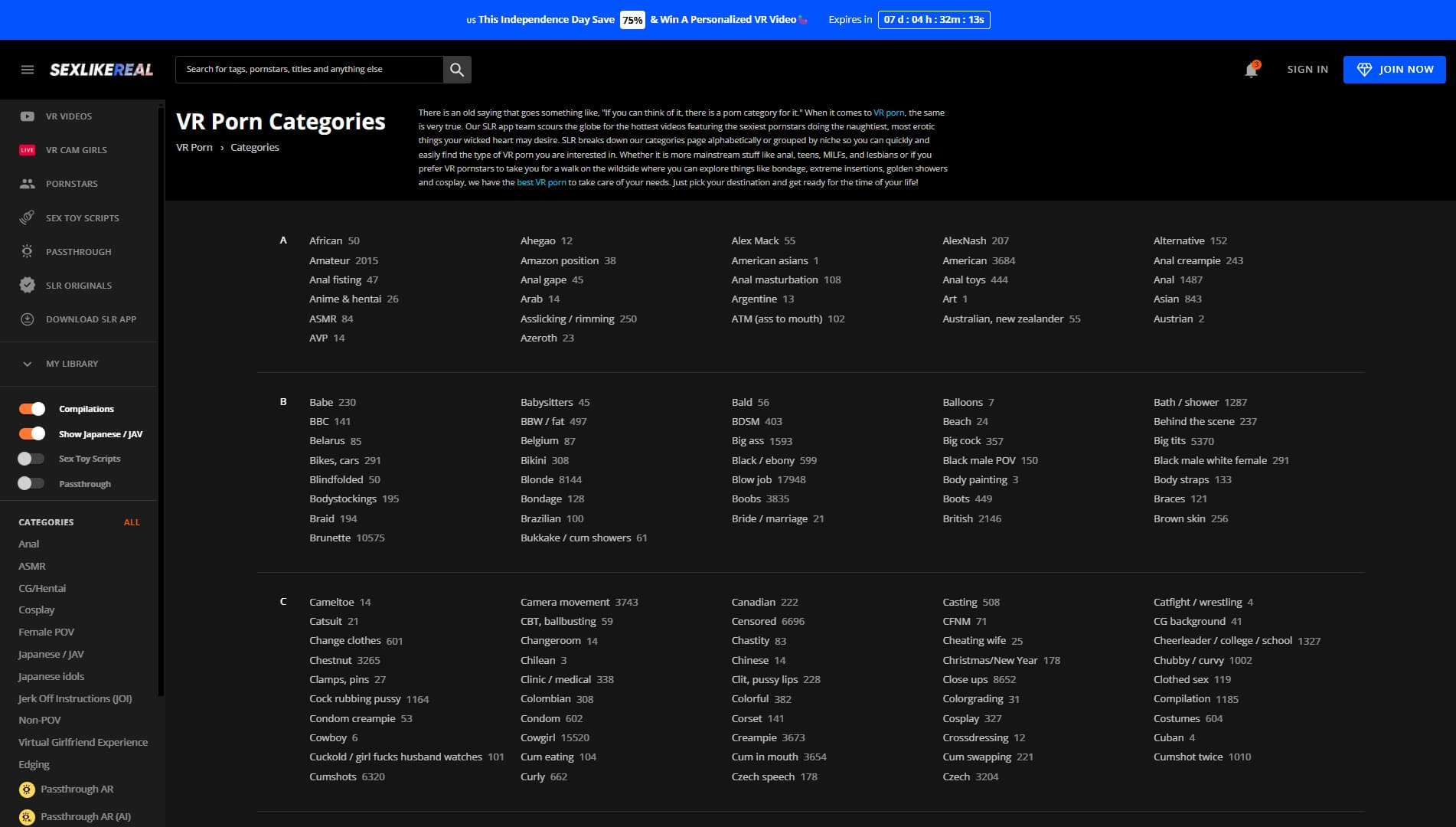Select Non-POV sidebar category

pyautogui.click(x=40, y=720)
